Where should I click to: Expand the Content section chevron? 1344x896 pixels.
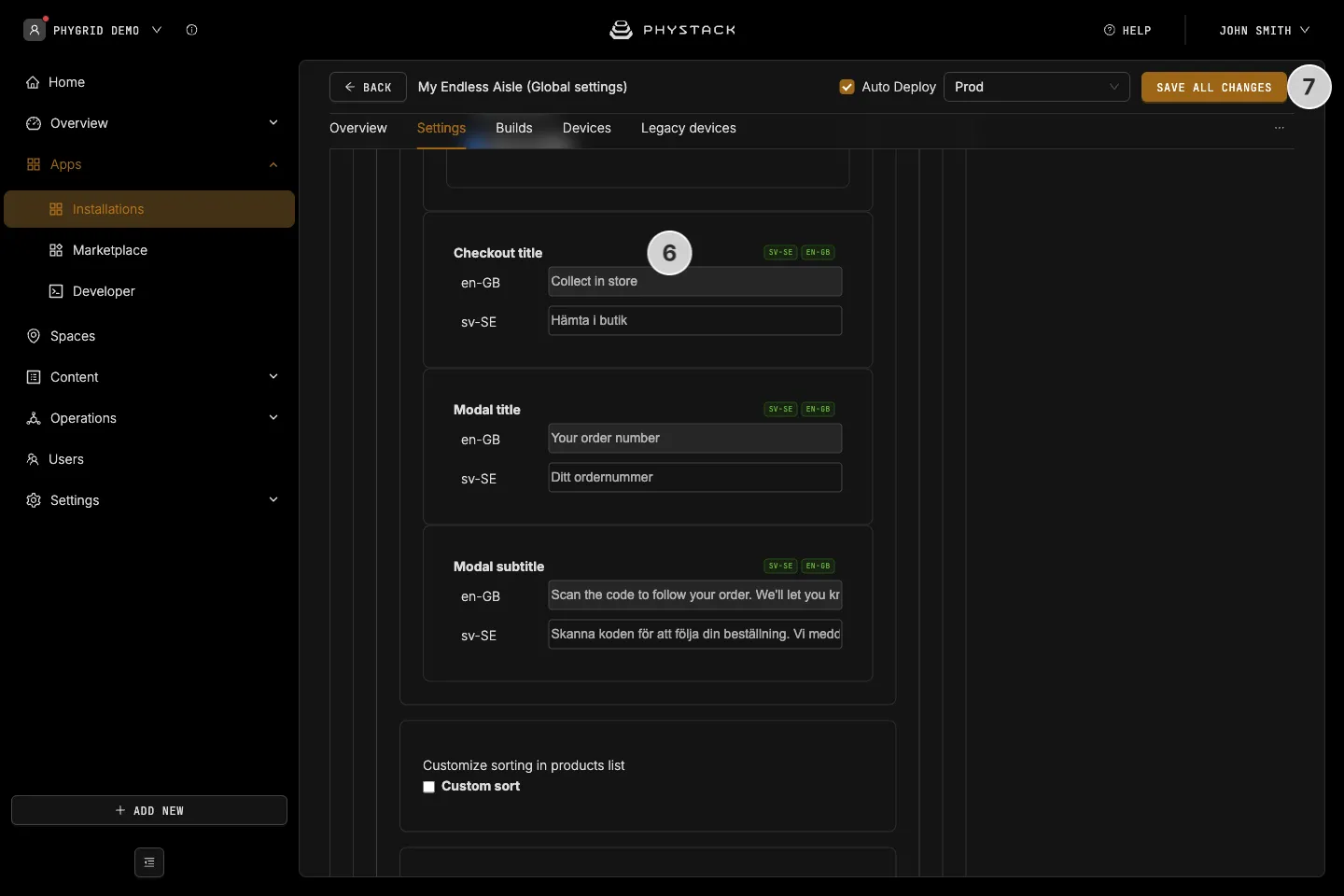(x=273, y=376)
